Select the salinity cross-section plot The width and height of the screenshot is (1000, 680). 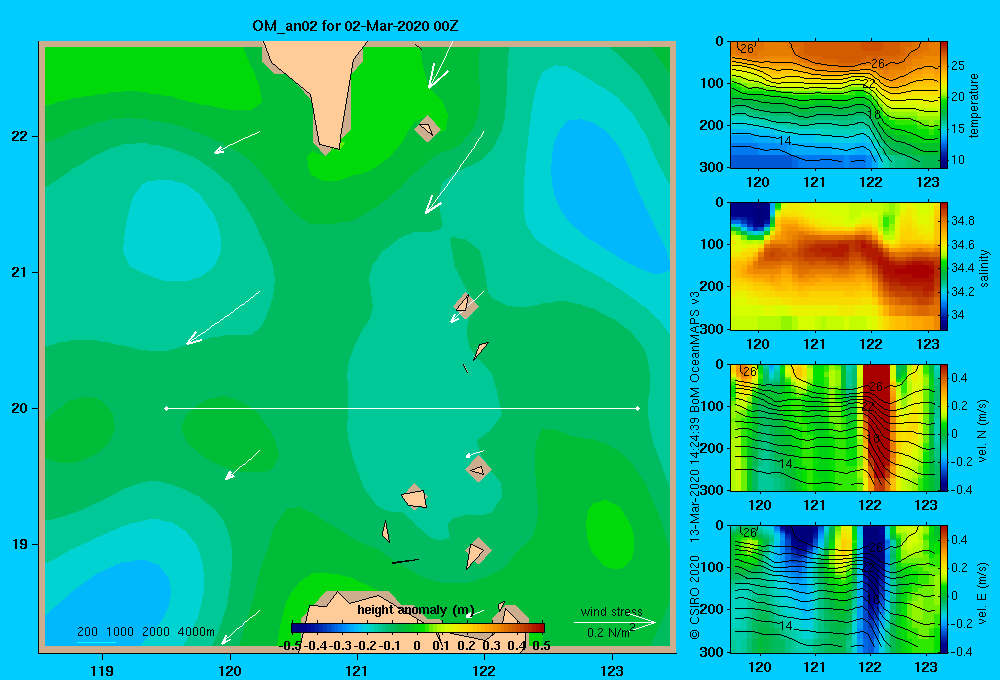coord(835,266)
